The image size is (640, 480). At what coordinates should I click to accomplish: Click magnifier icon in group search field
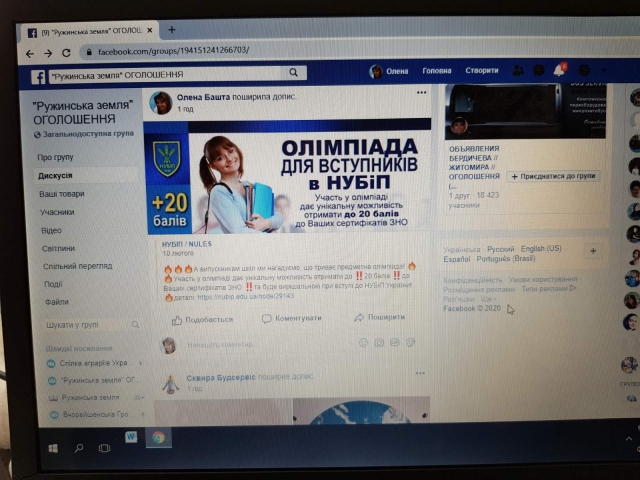(x=136, y=324)
